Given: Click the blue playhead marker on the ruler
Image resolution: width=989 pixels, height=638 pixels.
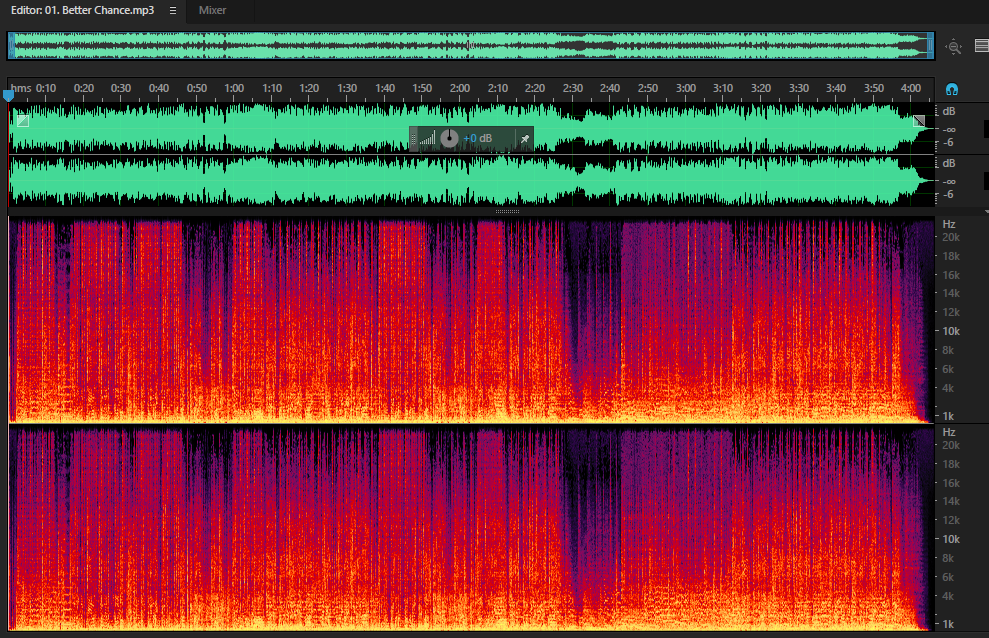Looking at the screenshot, I should tap(8, 96).
